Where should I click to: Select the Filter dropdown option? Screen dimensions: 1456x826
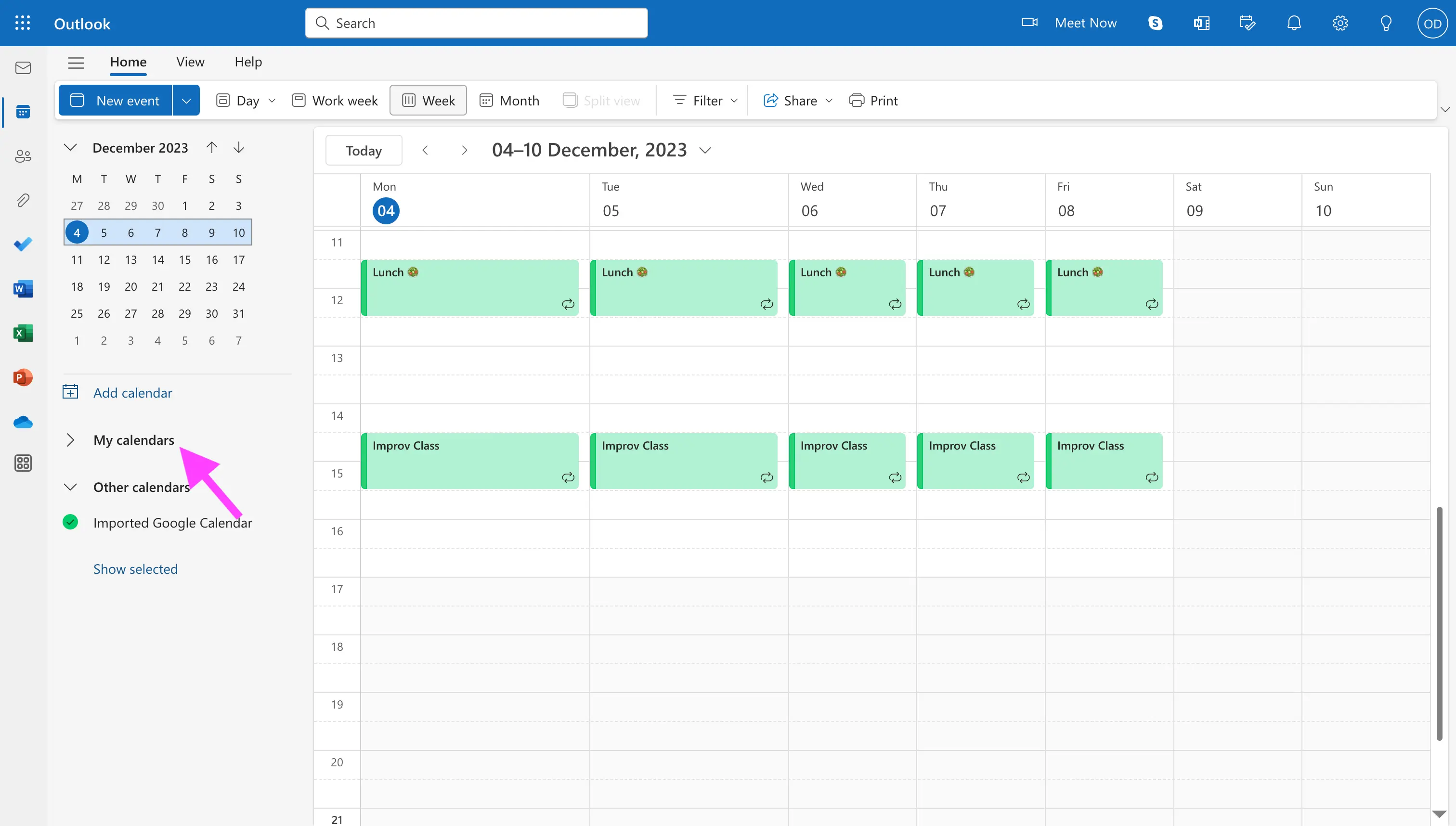click(705, 99)
